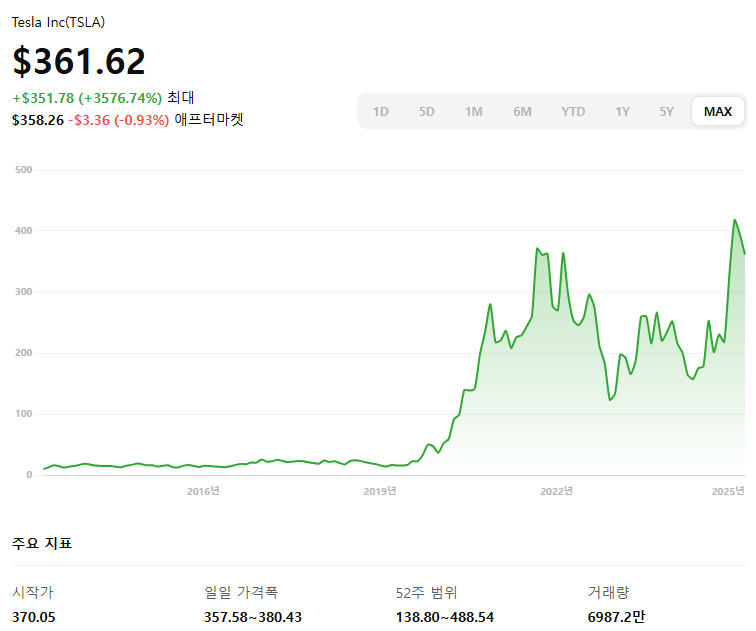Click the 370.05 opening price value
The width and height of the screenshot is (756, 631).
coord(33,617)
